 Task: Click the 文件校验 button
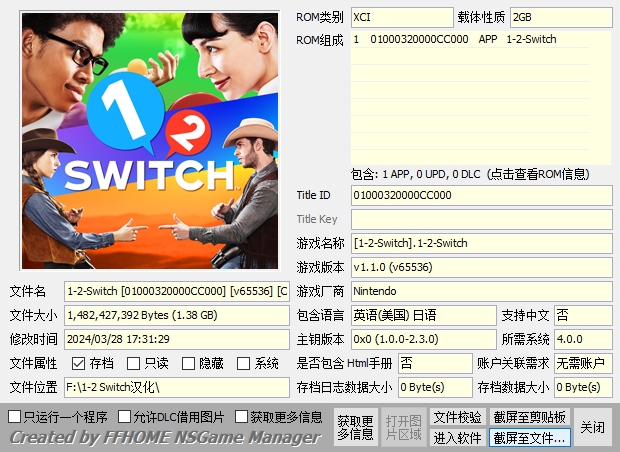(457, 417)
